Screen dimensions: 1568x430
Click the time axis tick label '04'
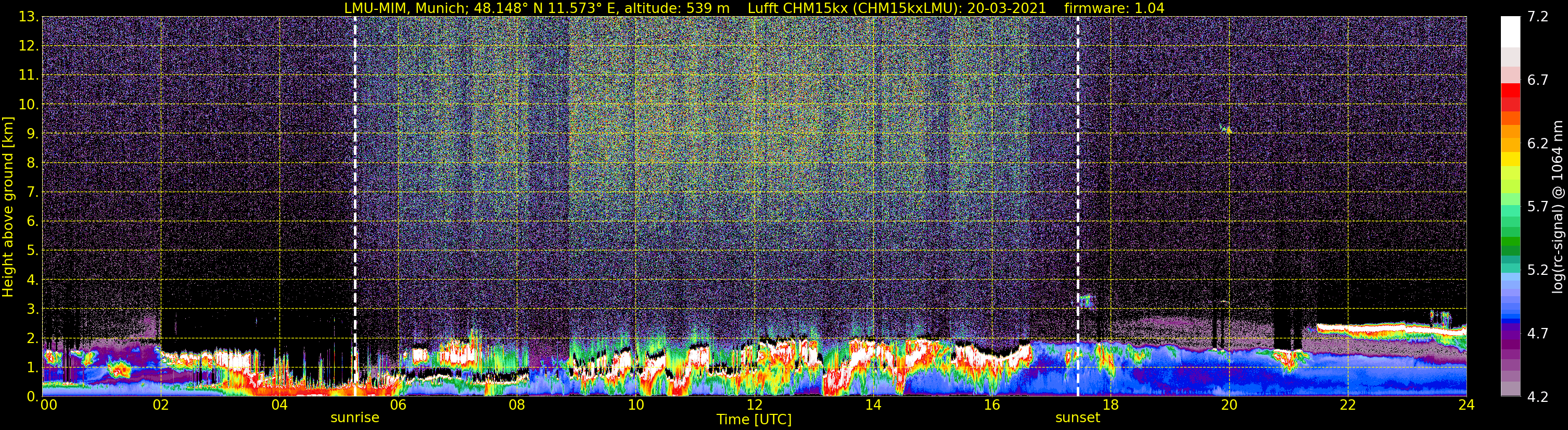click(279, 405)
